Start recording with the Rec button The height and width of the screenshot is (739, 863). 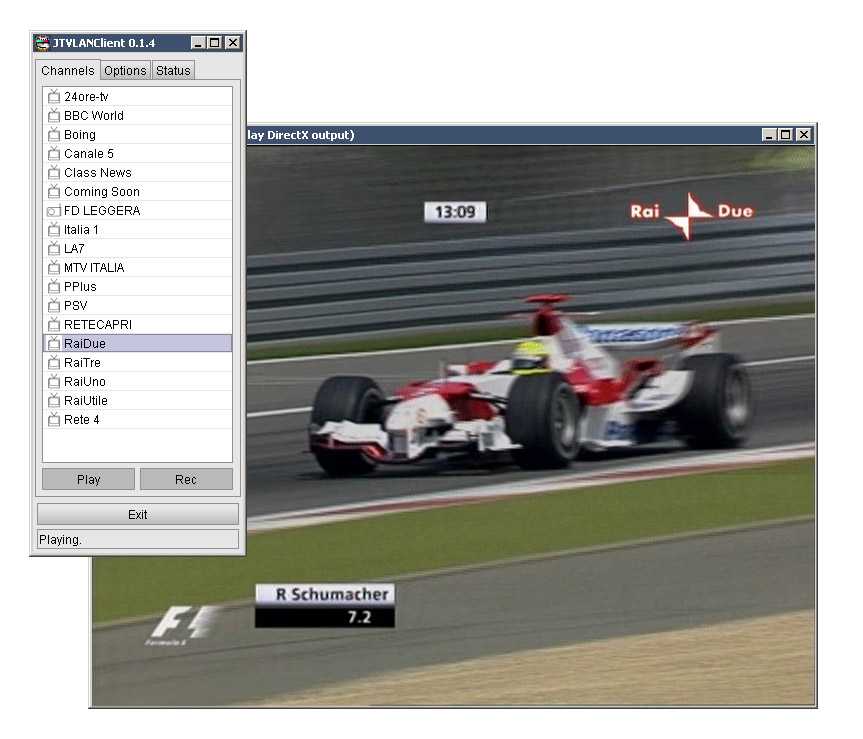(x=186, y=479)
